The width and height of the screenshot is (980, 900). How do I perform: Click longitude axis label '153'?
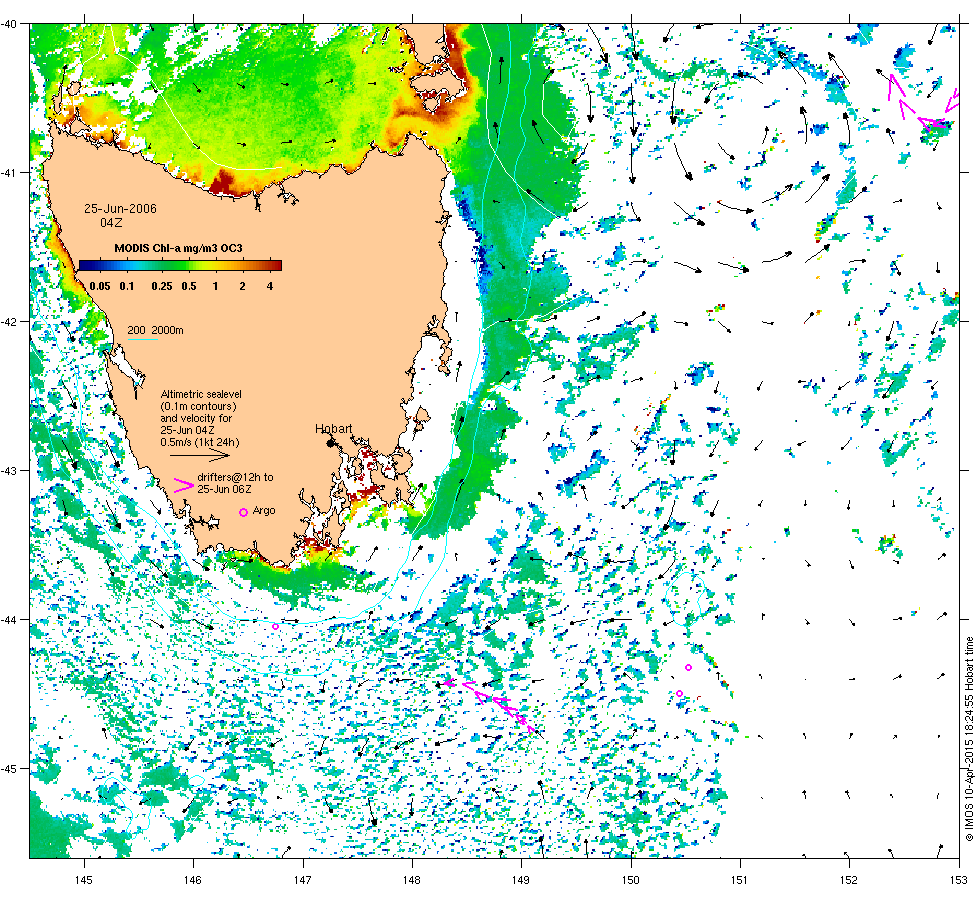click(x=958, y=880)
